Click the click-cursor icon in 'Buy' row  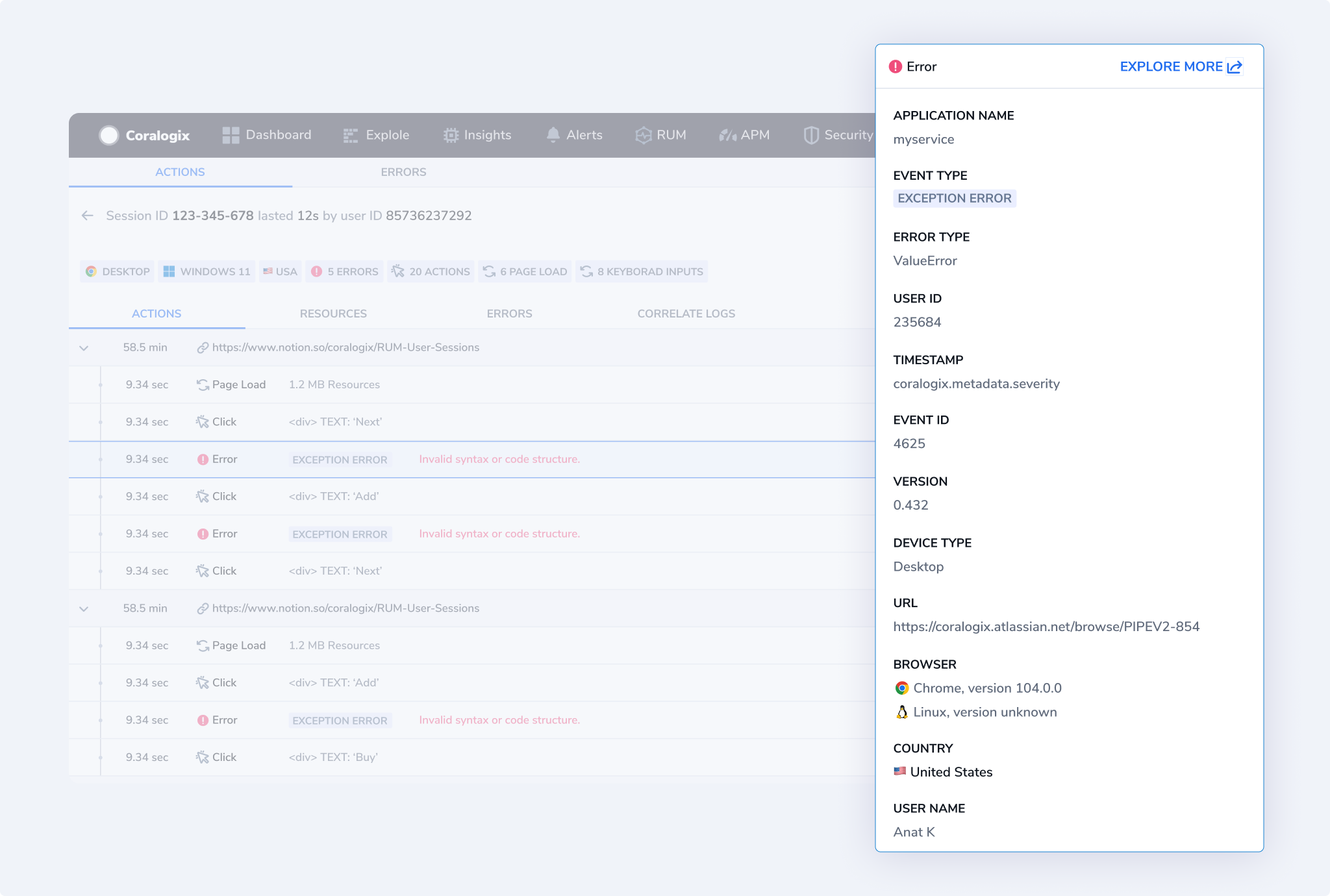point(203,757)
